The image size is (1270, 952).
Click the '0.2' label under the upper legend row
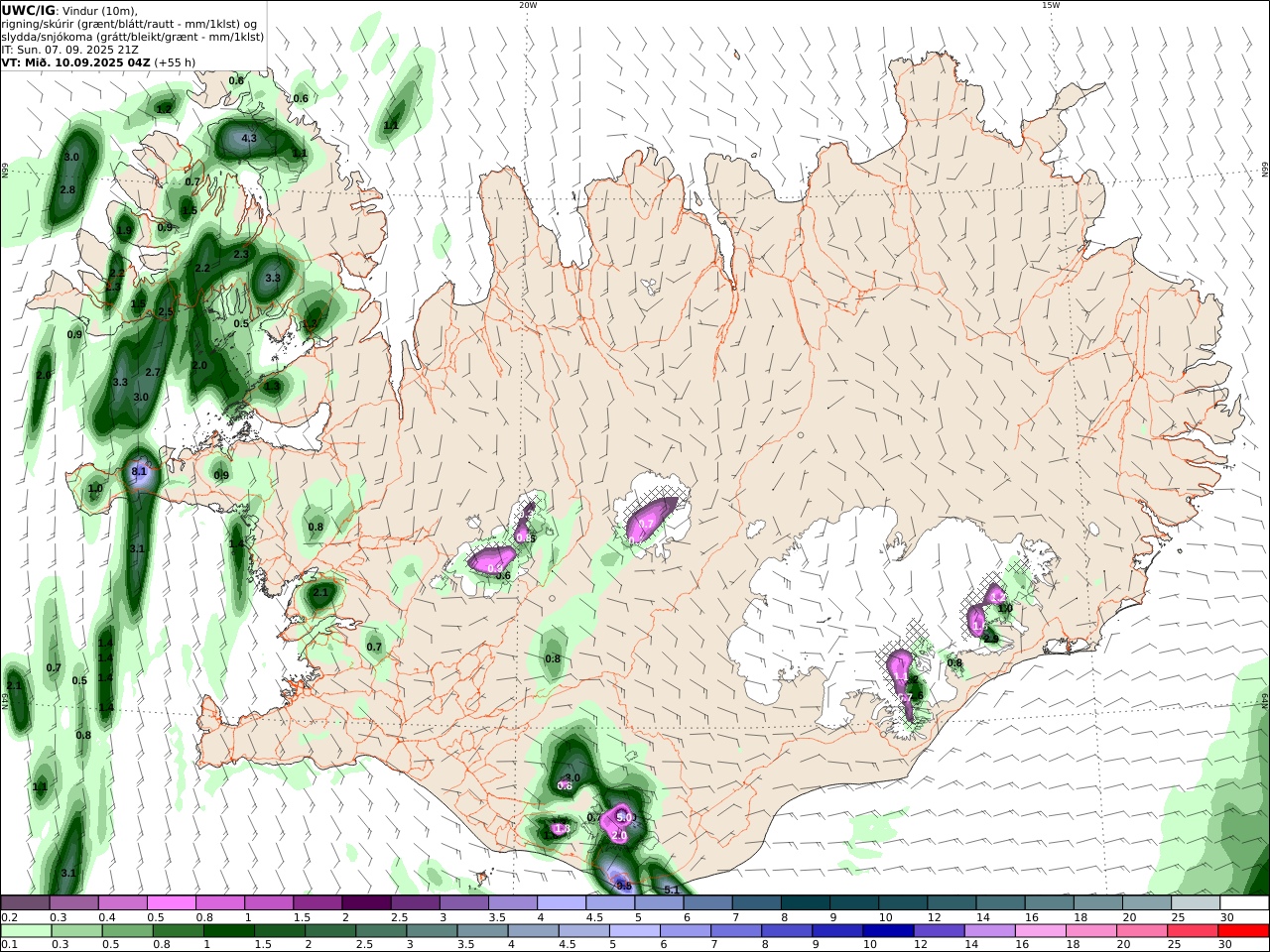(x=9, y=917)
